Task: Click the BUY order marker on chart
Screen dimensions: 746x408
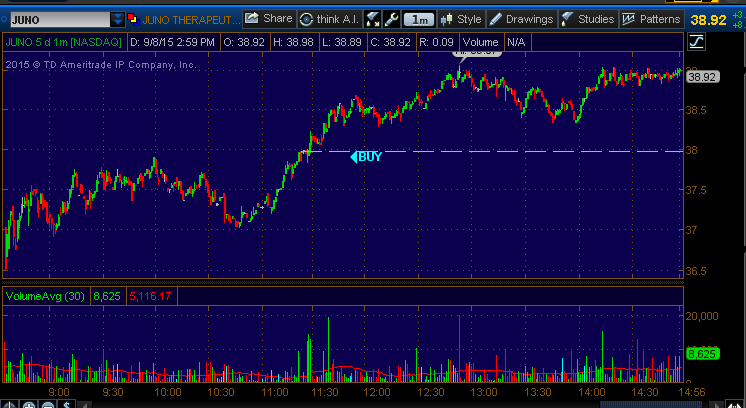Action: [368, 156]
